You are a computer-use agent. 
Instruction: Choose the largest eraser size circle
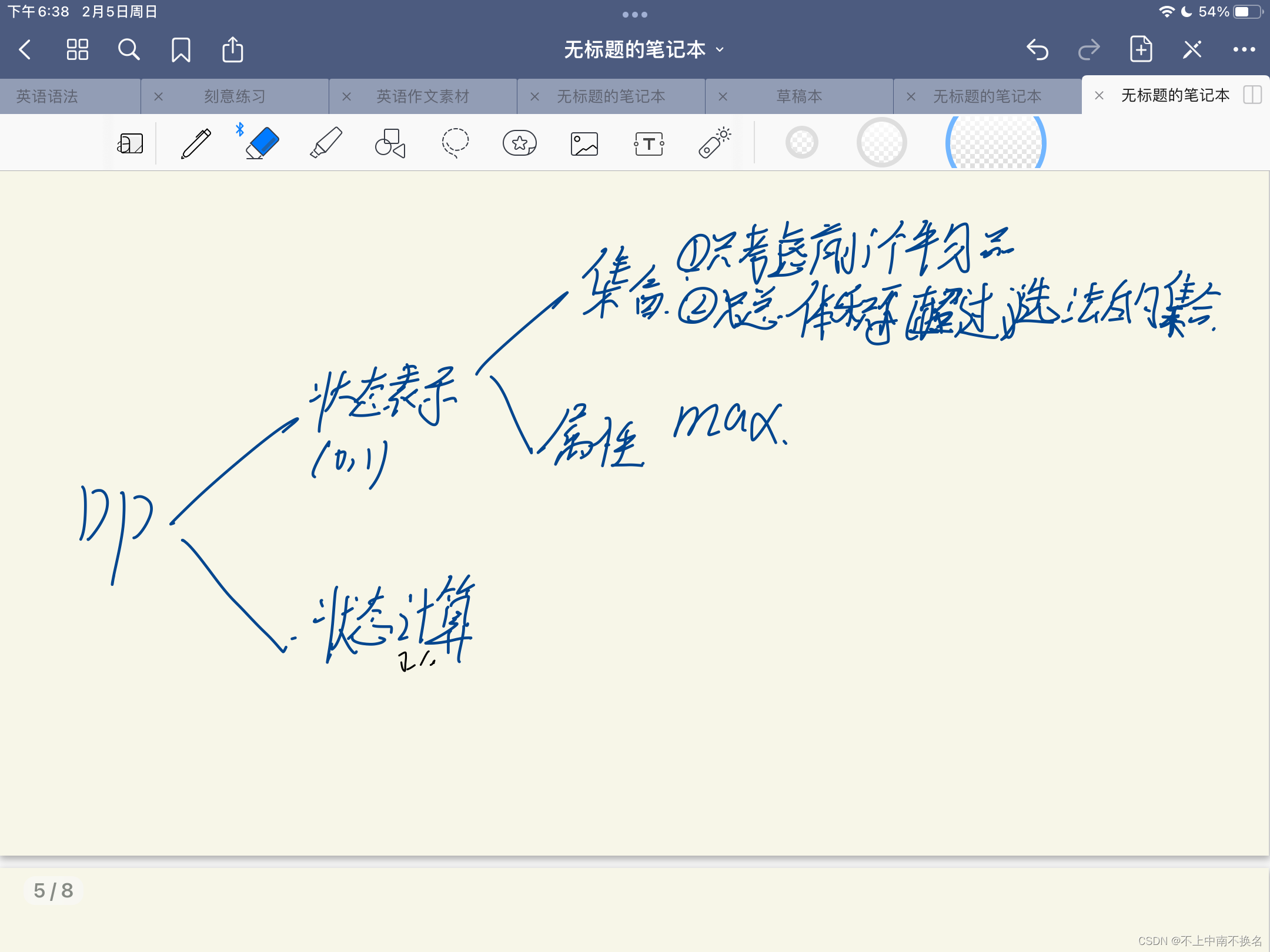pos(995,143)
